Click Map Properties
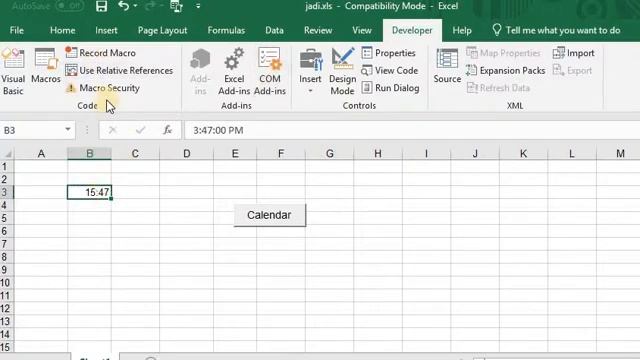 point(503,53)
